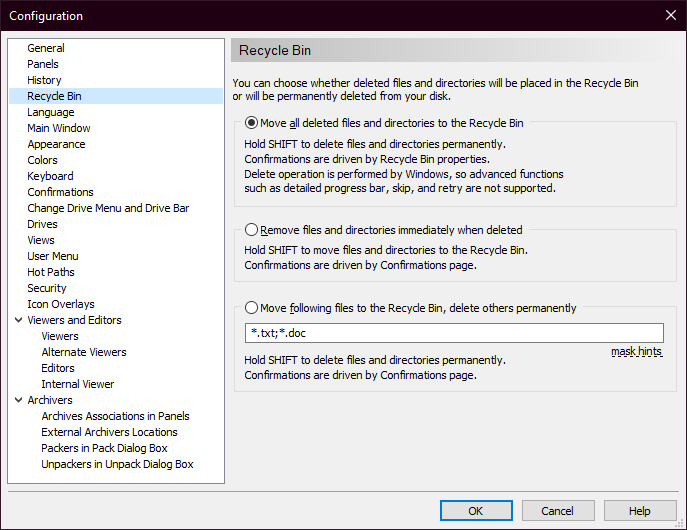This screenshot has height=530, width=687.
Task: Select 'Move all deleted files' radio option
Action: click(252, 124)
